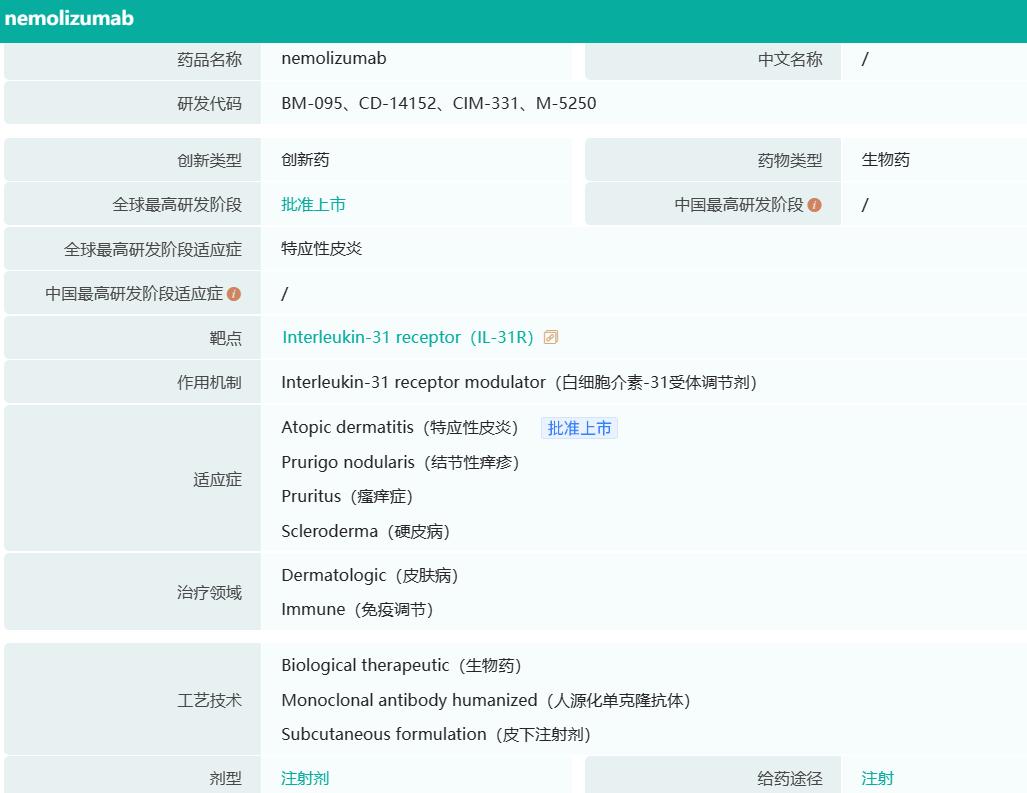The image size is (1027, 793).
Task: Click the 批准上市 badge next to Atopic dermatitis
Action: click(x=579, y=427)
